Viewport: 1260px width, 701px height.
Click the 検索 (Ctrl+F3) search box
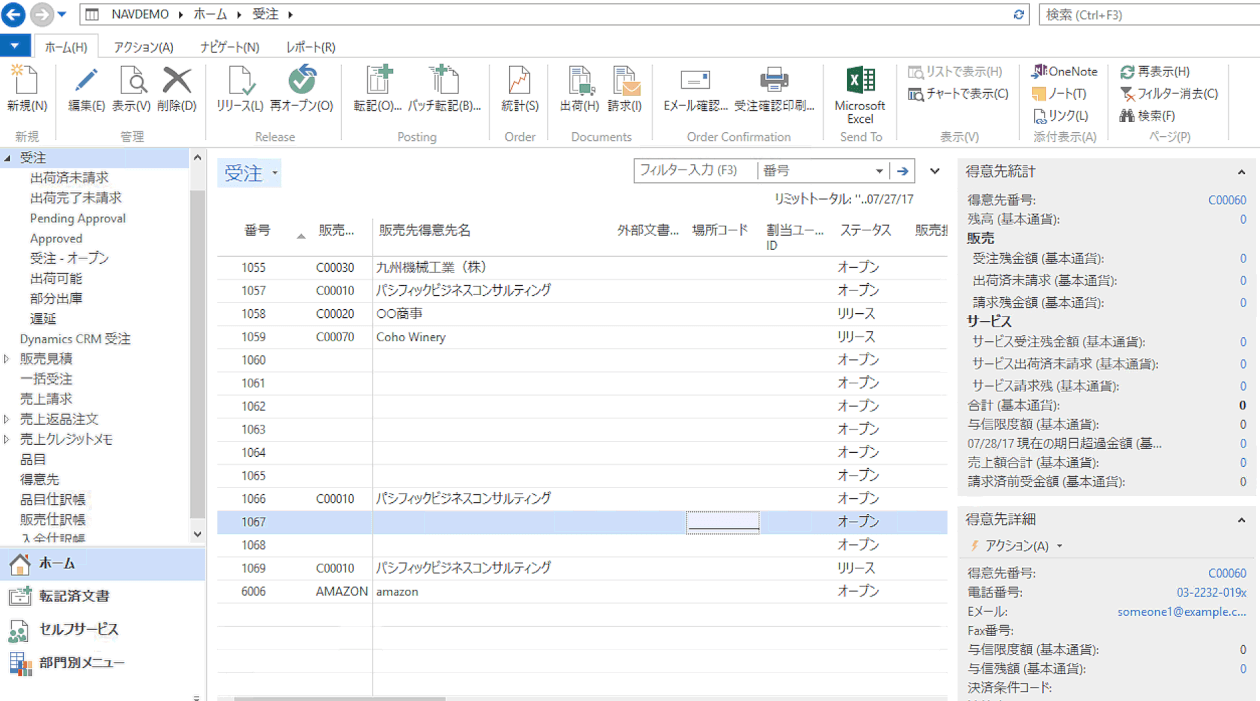click(x=1148, y=15)
